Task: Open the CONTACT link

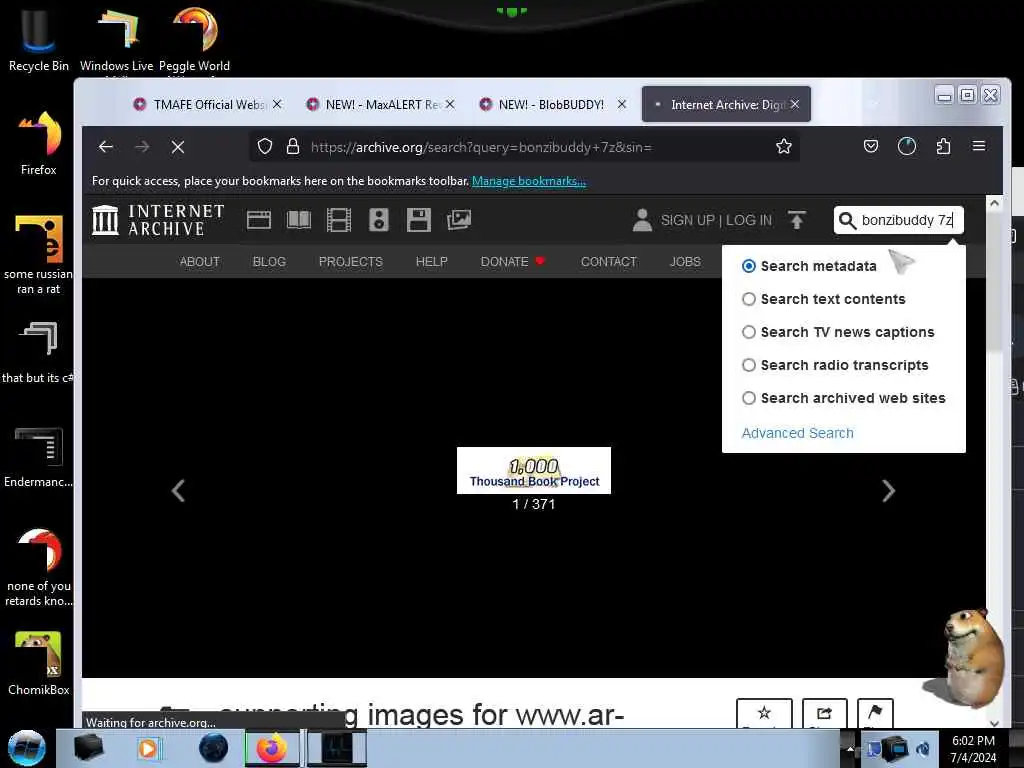Action: coord(609,261)
